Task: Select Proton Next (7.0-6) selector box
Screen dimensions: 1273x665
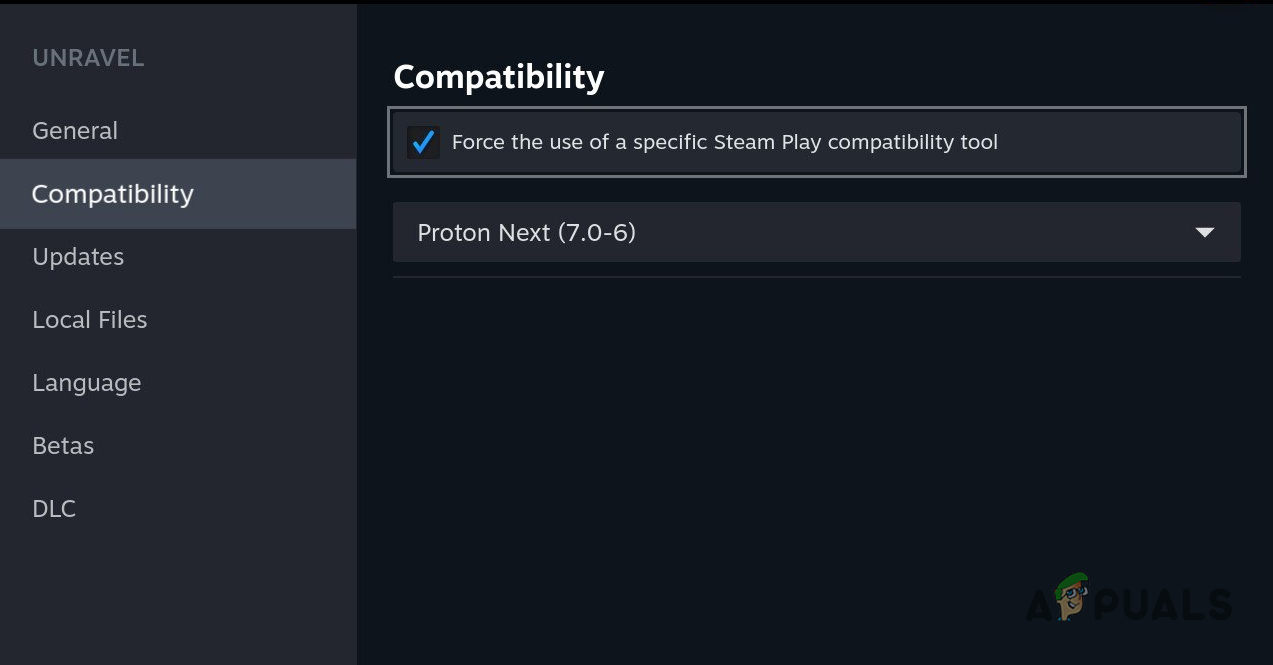Action: coord(816,232)
